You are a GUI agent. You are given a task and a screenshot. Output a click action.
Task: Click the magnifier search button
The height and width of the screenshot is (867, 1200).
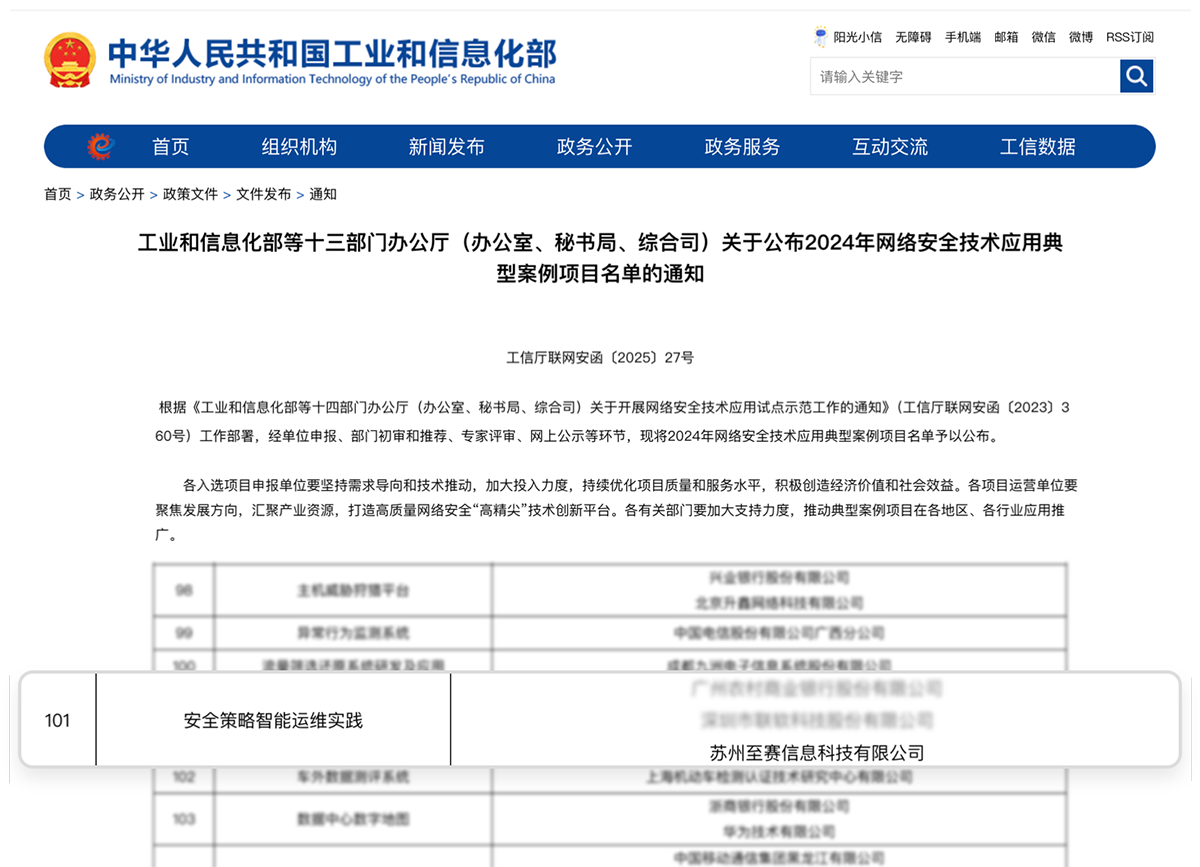1136,76
